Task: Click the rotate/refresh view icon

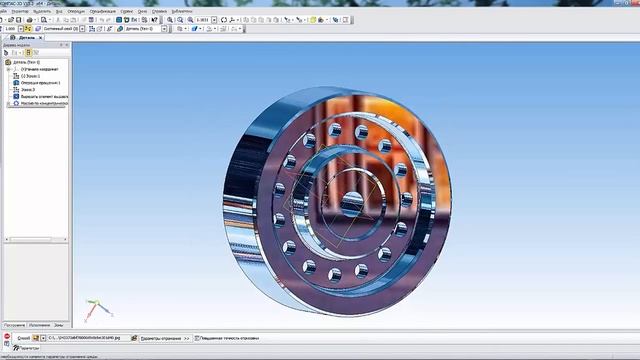Action: [x=224, y=20]
